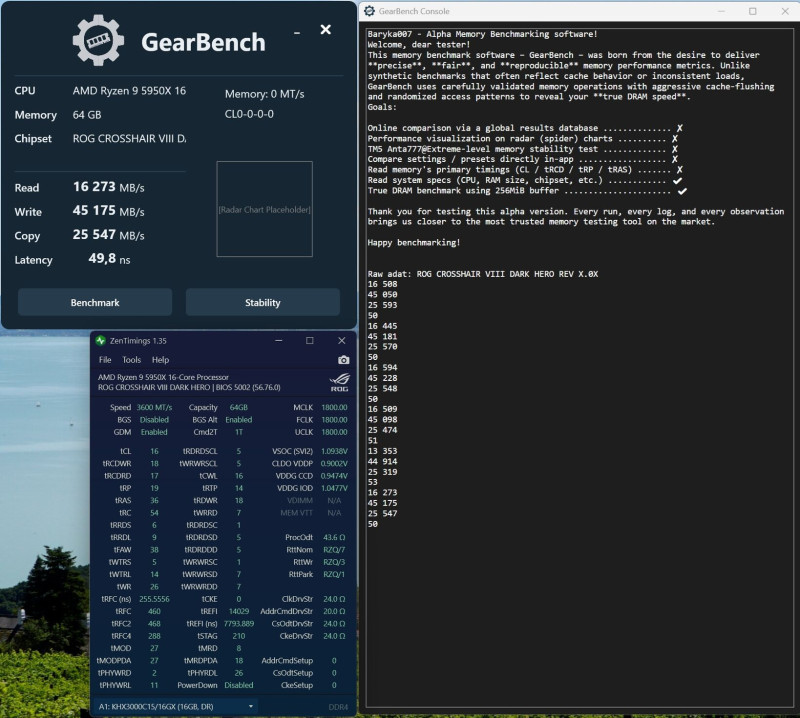Click the Memory: 0 MT/s text
Viewport: 800px width, 718px height.
264,94
